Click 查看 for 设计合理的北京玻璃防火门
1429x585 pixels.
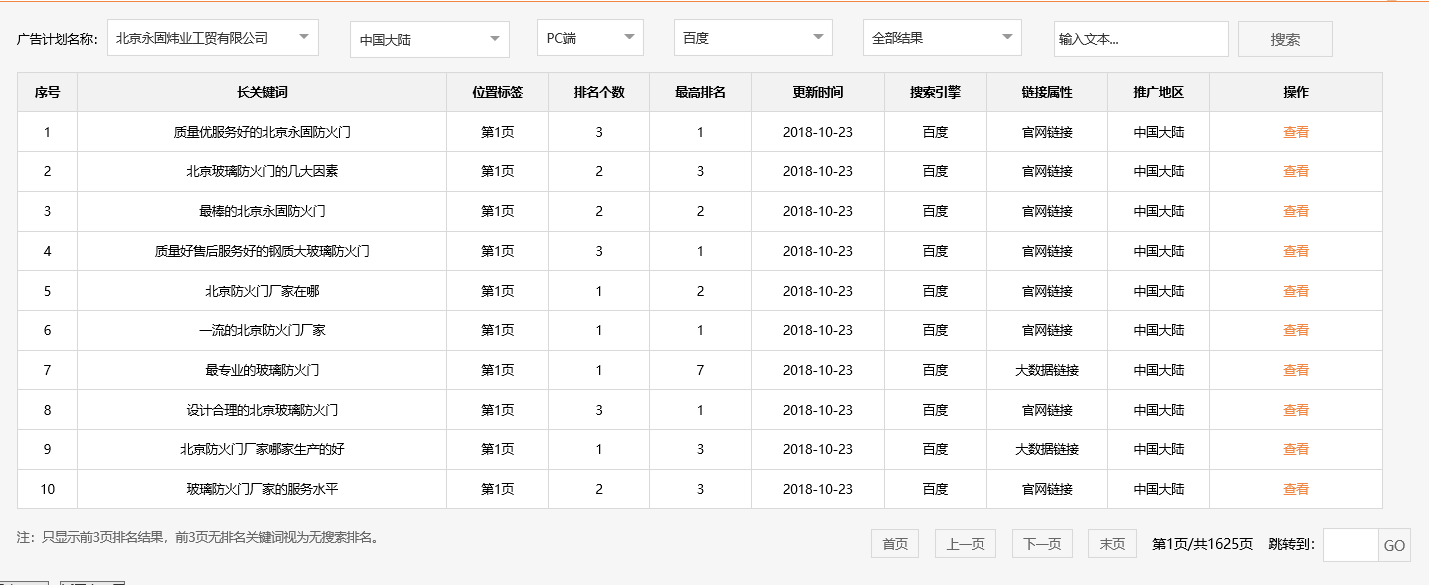tap(1294, 409)
